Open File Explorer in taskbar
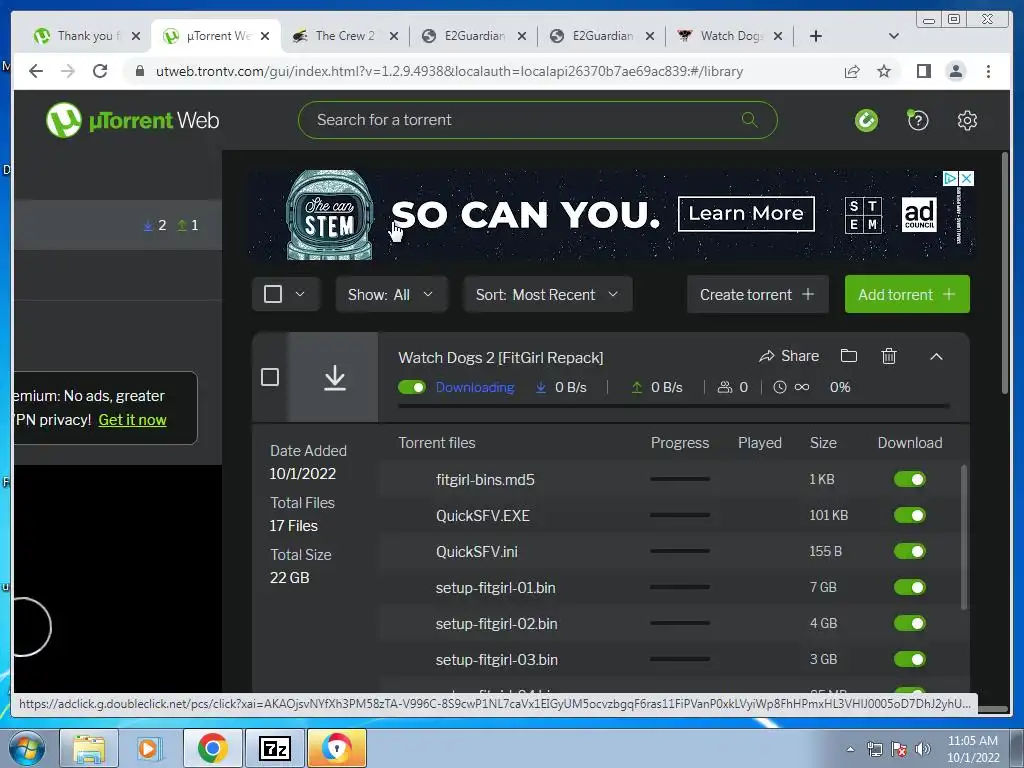Viewport: 1024px width, 768px height. click(89, 748)
